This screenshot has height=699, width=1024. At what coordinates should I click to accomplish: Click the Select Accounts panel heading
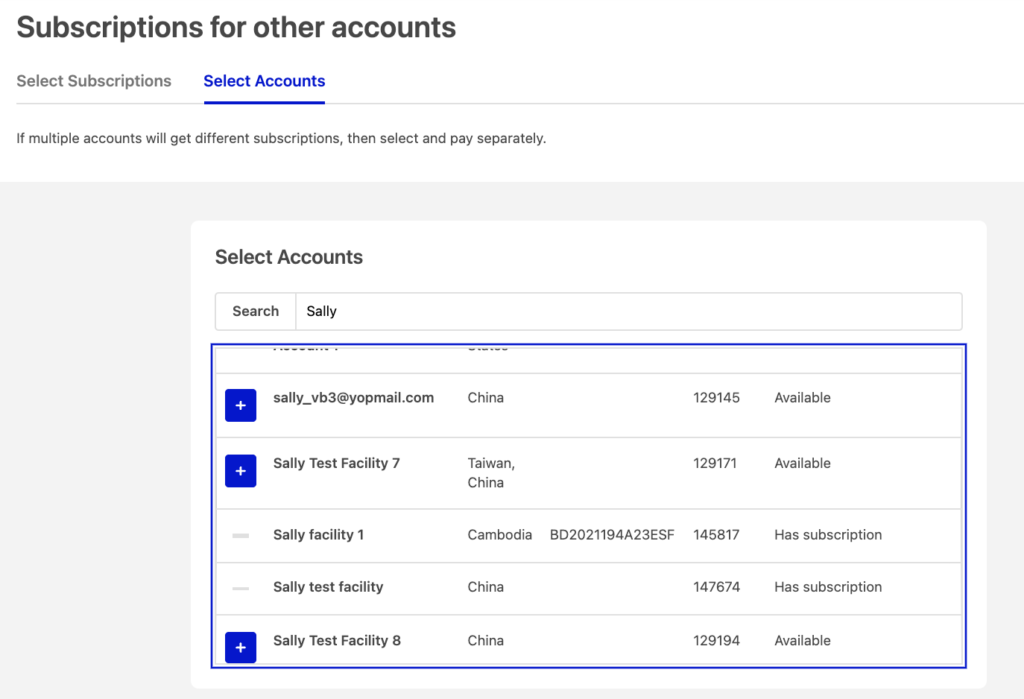coord(289,257)
